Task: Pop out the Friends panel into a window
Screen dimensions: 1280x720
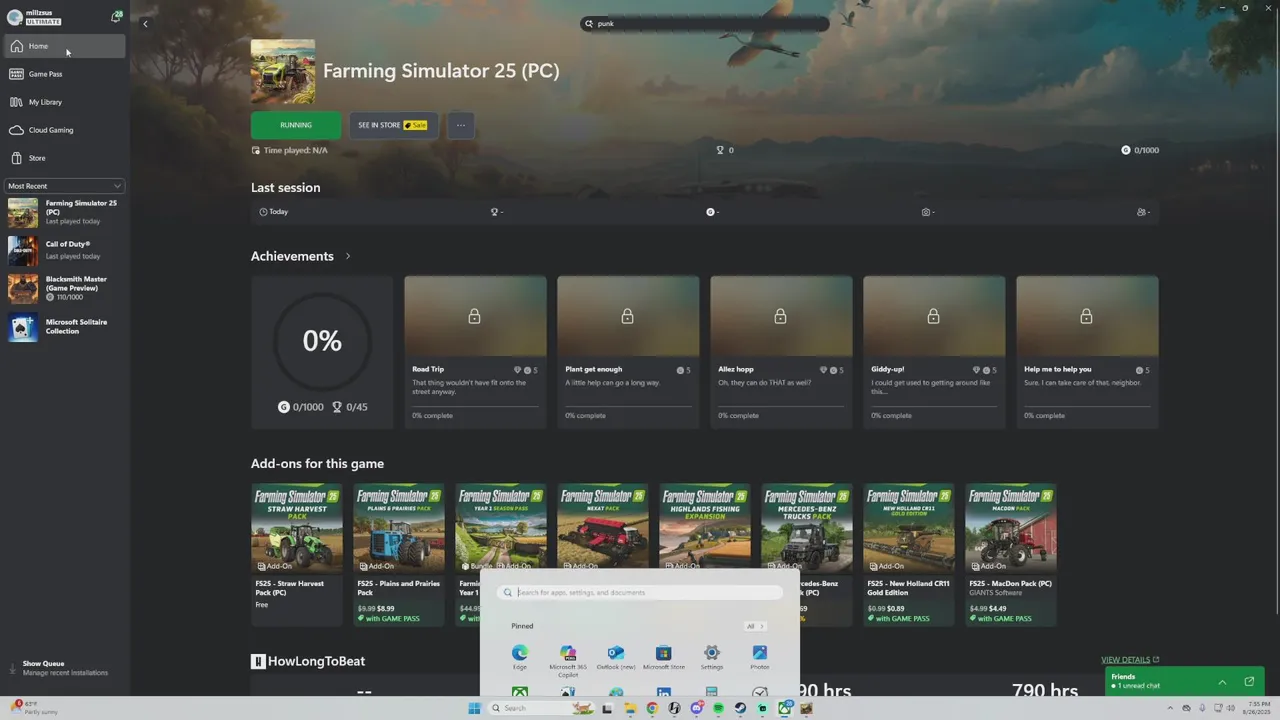Action: tap(1249, 682)
